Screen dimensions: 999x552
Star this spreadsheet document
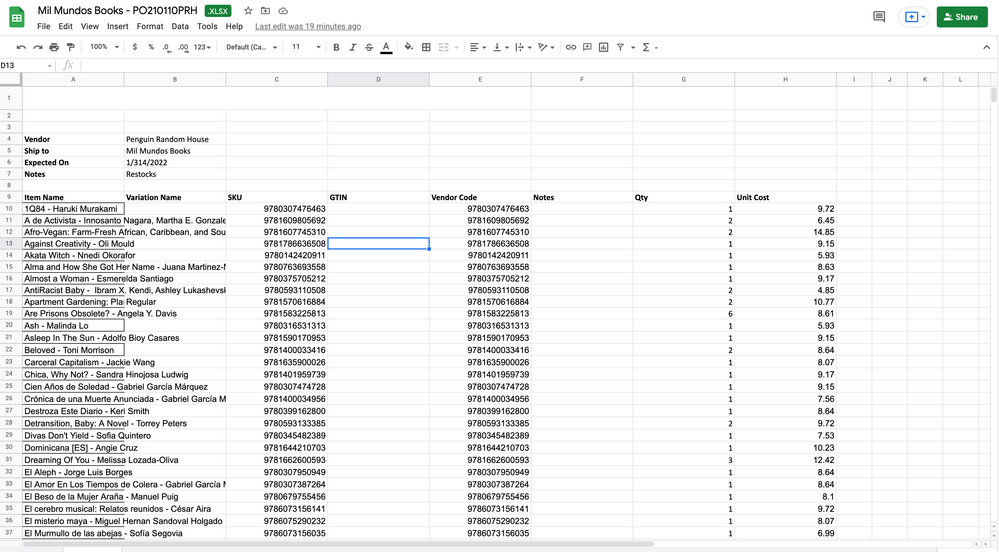(248, 11)
